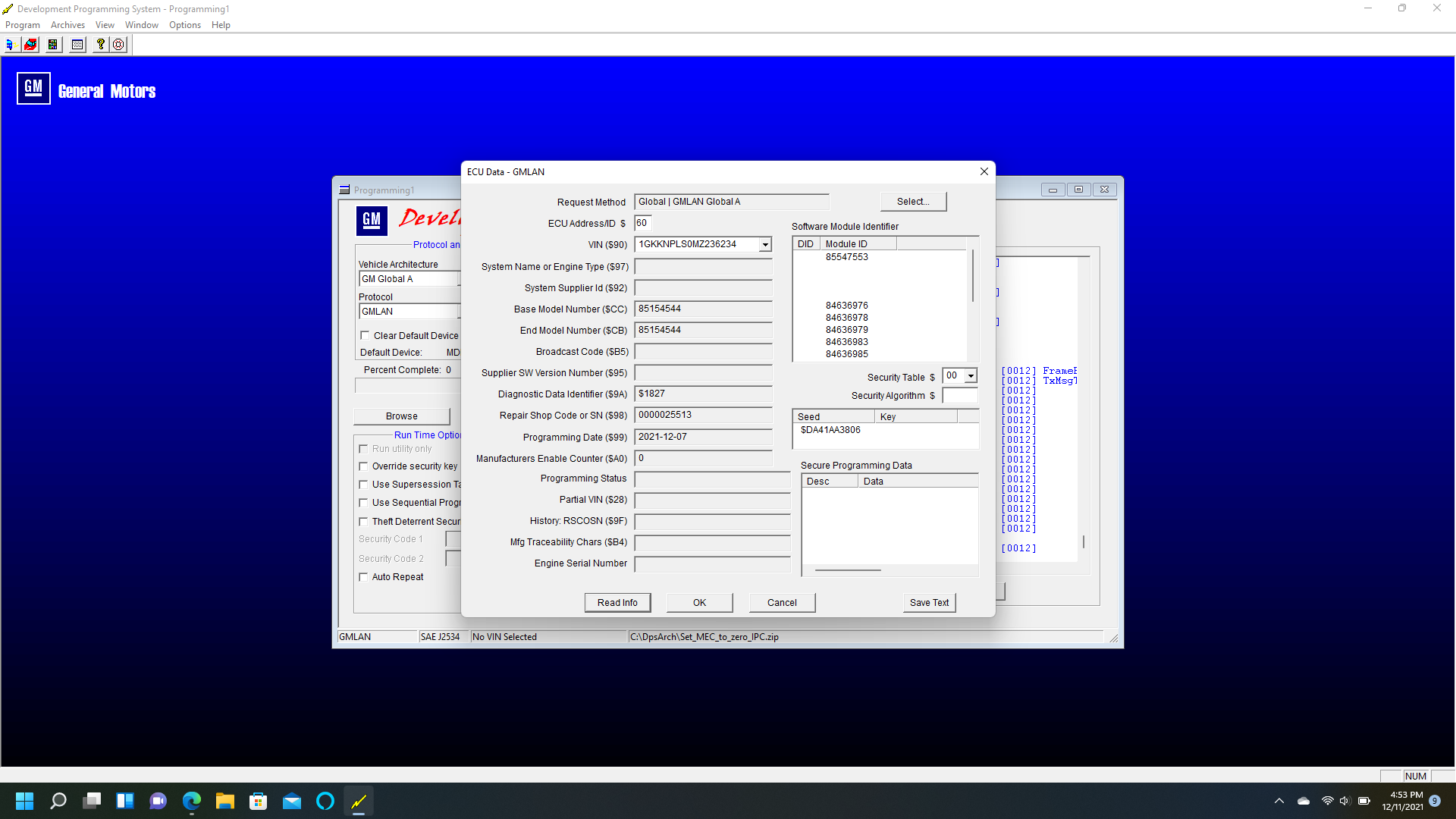Open the Archives tool via the red toolbar icon
Screen dimensions: 1456x819
click(x=30, y=44)
